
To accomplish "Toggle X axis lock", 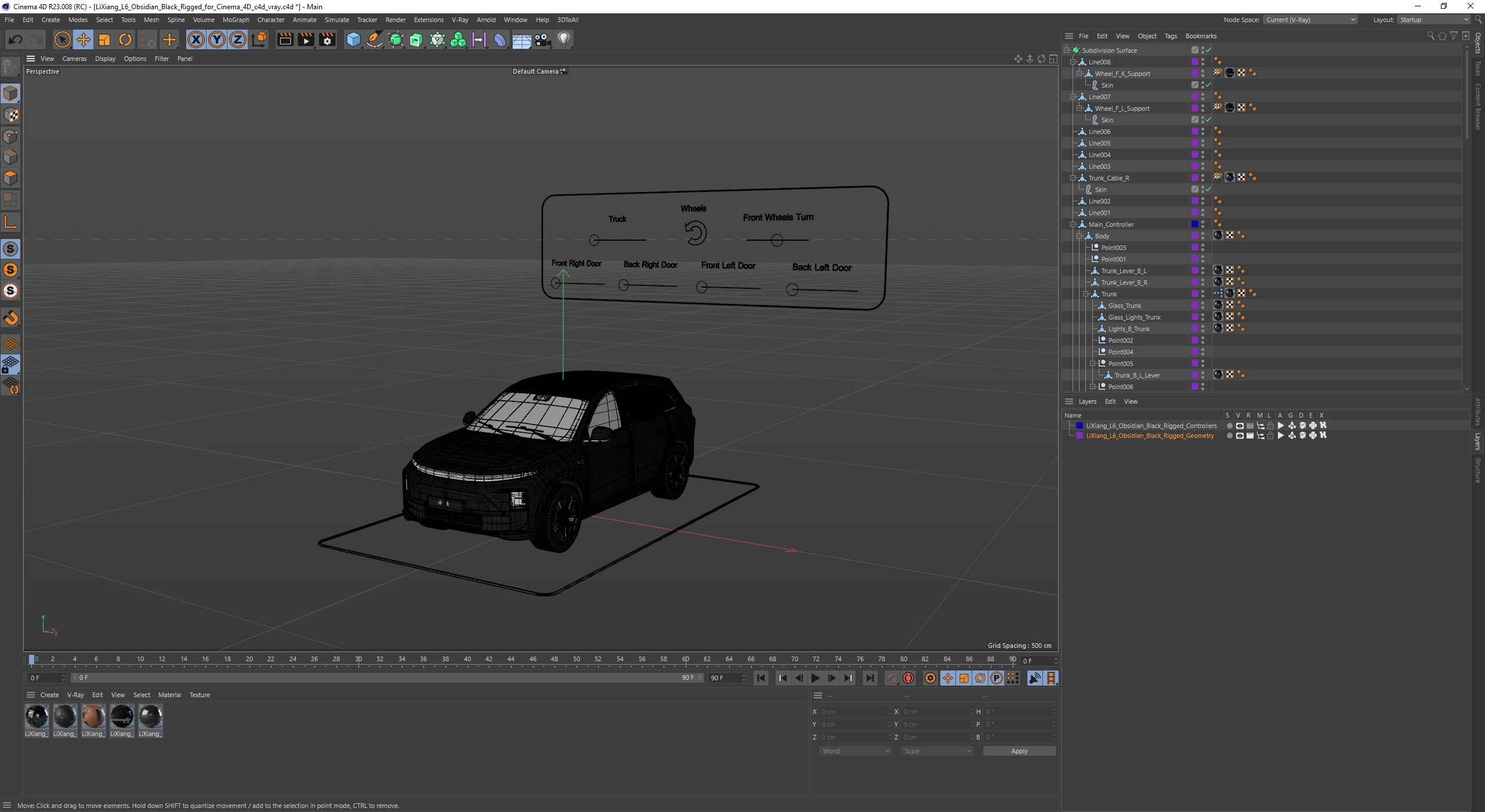I will pyautogui.click(x=196, y=39).
